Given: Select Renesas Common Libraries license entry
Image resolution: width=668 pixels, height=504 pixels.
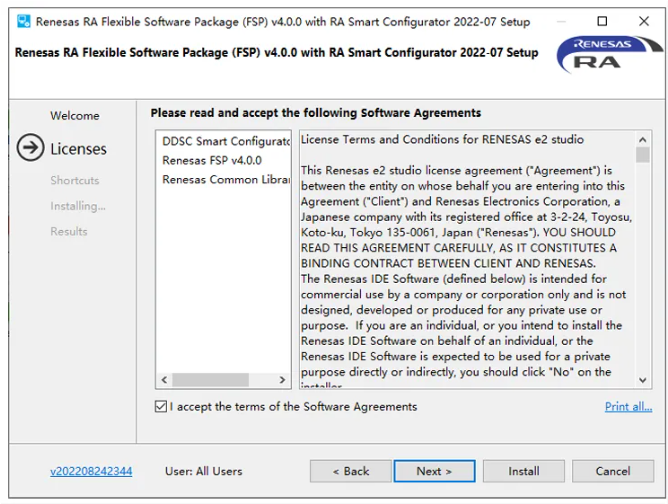Looking at the screenshot, I should pyautogui.click(x=226, y=179).
